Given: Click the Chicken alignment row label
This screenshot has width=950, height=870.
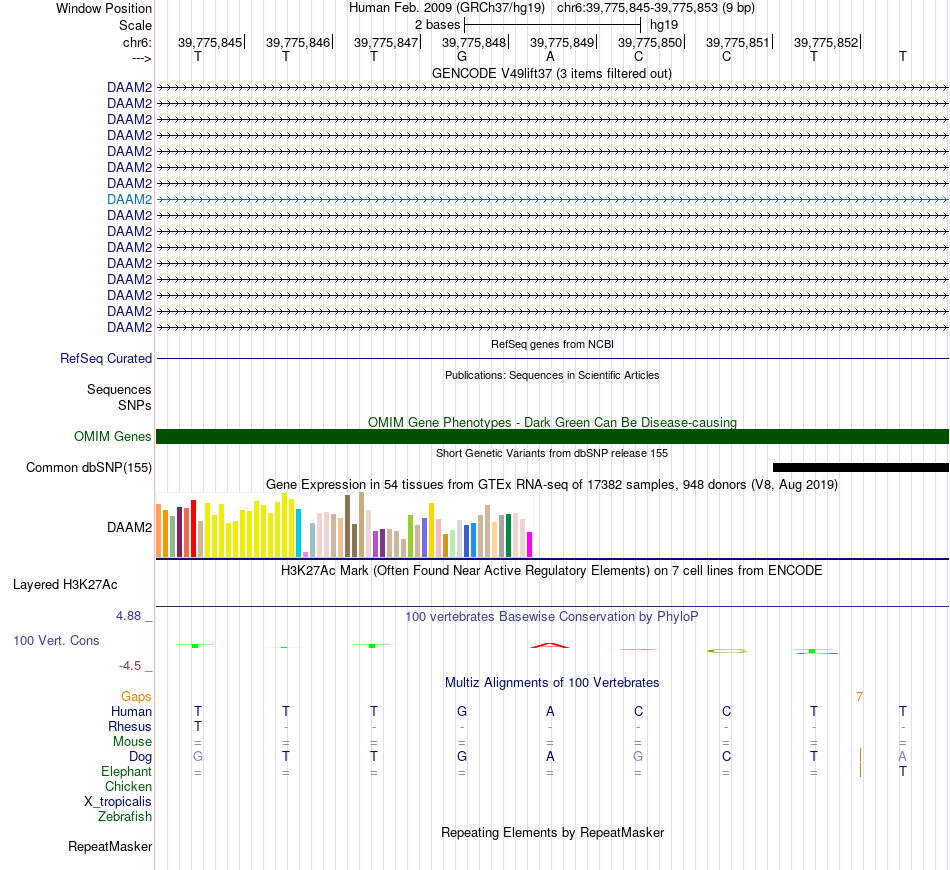Looking at the screenshot, I should pos(128,786).
